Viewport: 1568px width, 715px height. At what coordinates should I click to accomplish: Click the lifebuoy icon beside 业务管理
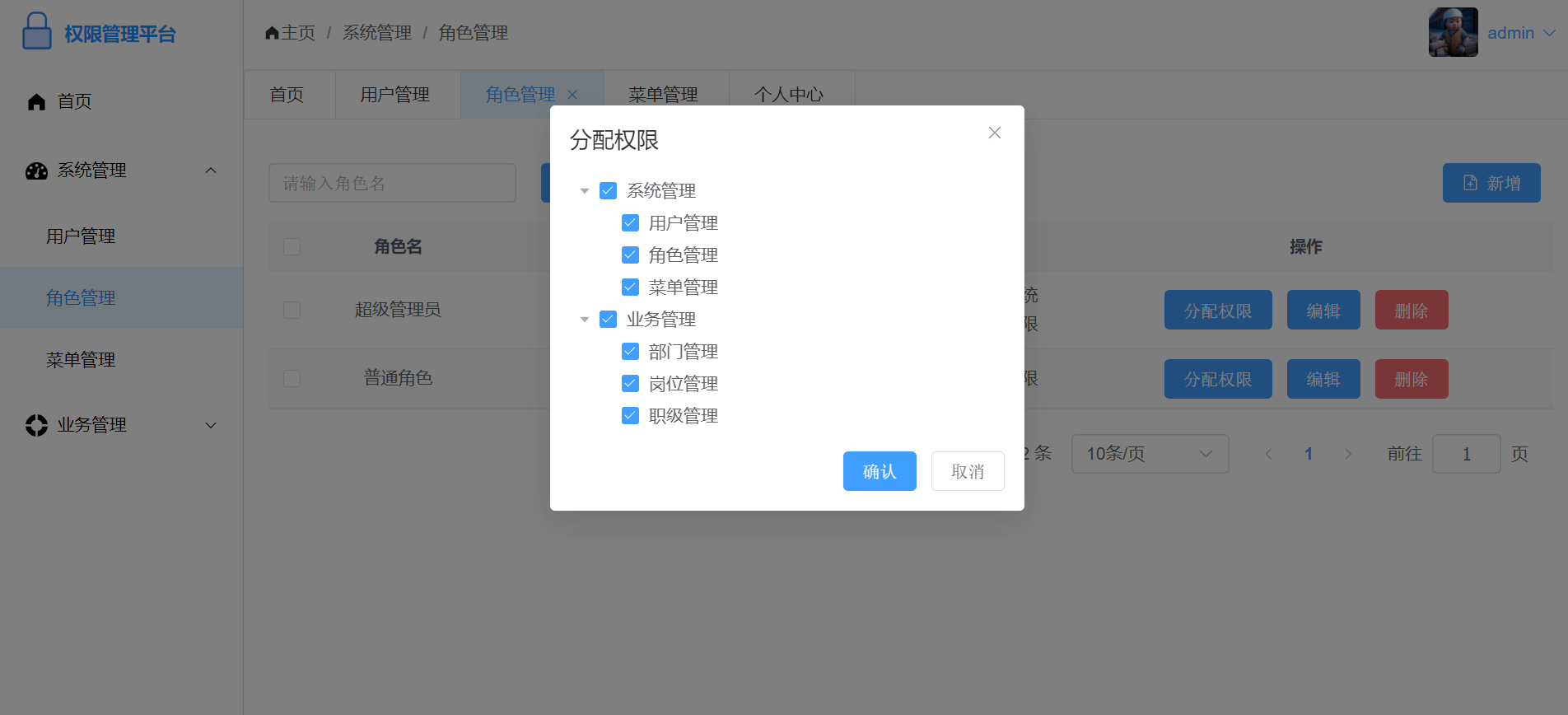tap(36, 425)
